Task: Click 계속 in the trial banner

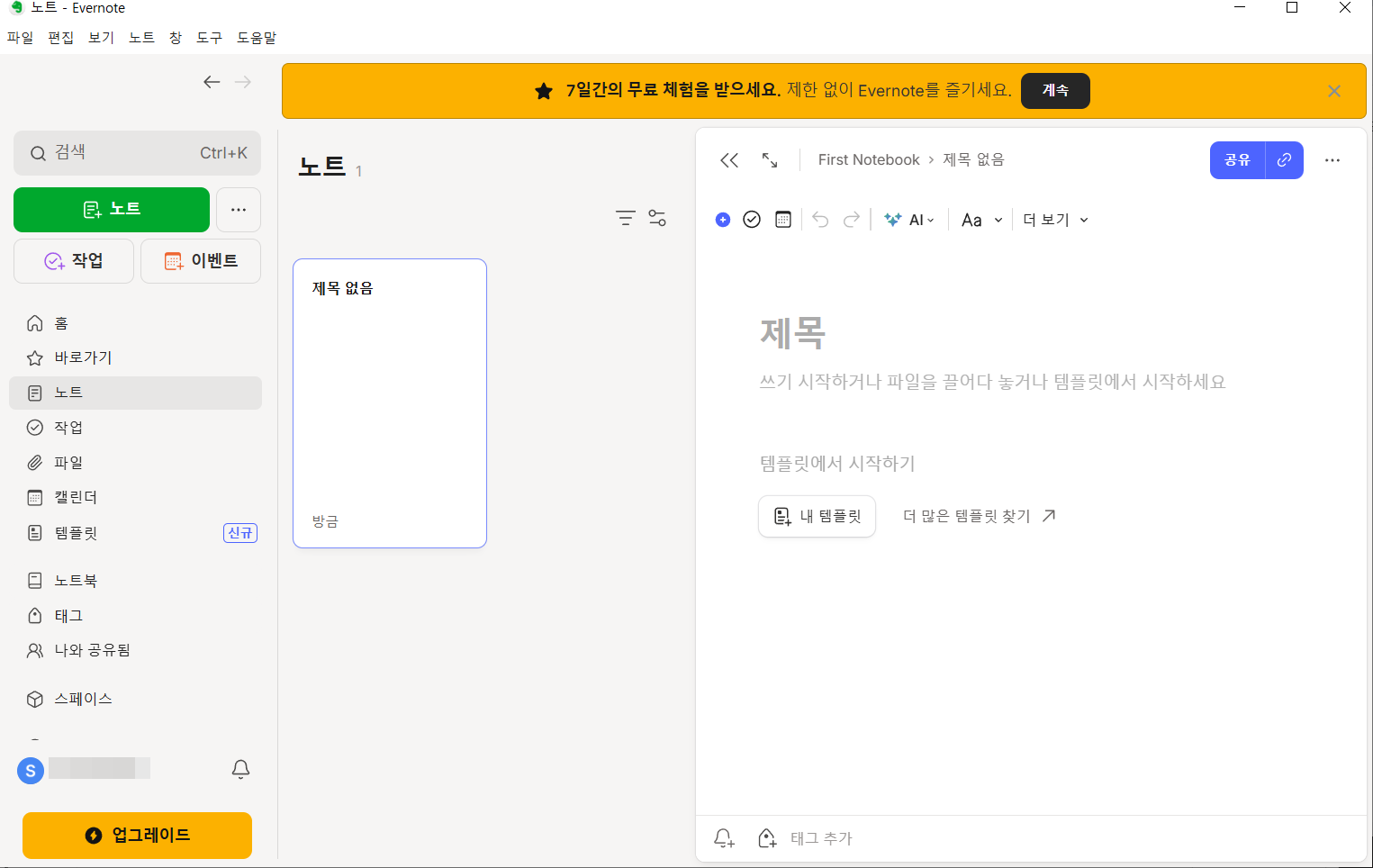Action: 1055,91
